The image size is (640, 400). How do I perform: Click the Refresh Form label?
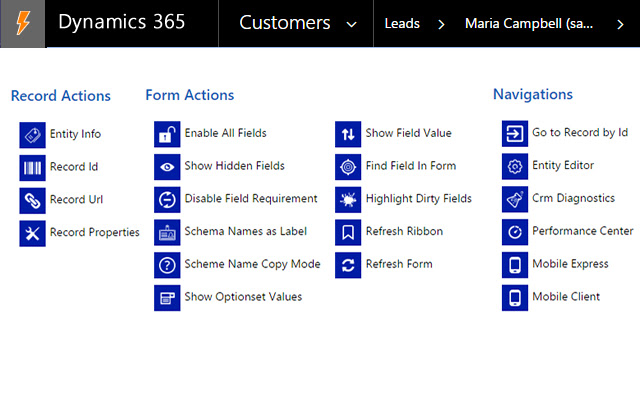coord(399,264)
